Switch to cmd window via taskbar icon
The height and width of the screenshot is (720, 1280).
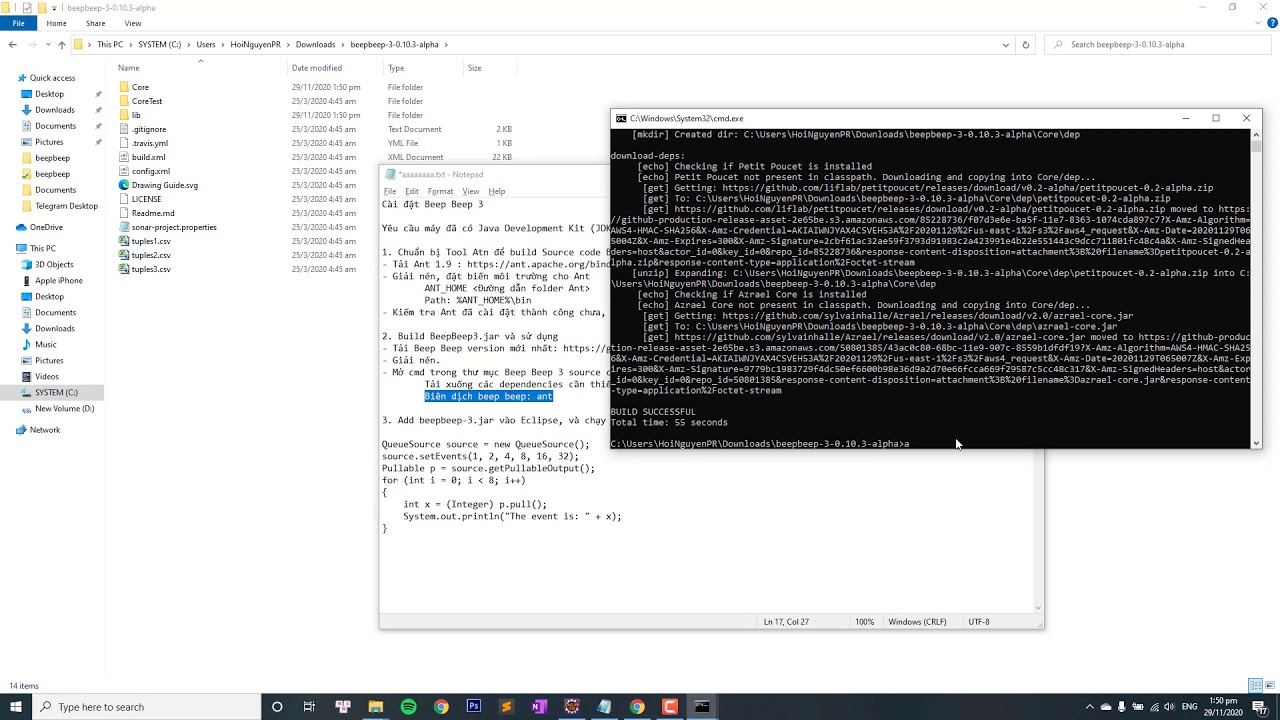702,707
